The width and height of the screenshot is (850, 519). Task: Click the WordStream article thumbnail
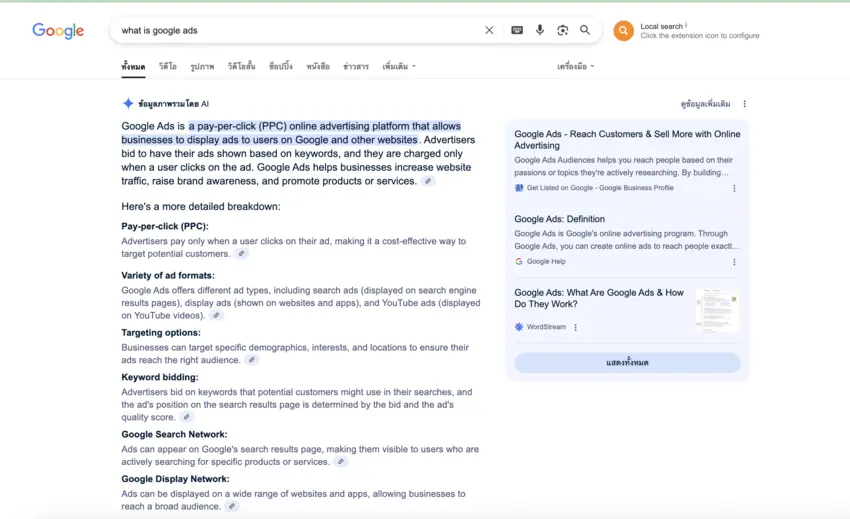click(x=717, y=310)
